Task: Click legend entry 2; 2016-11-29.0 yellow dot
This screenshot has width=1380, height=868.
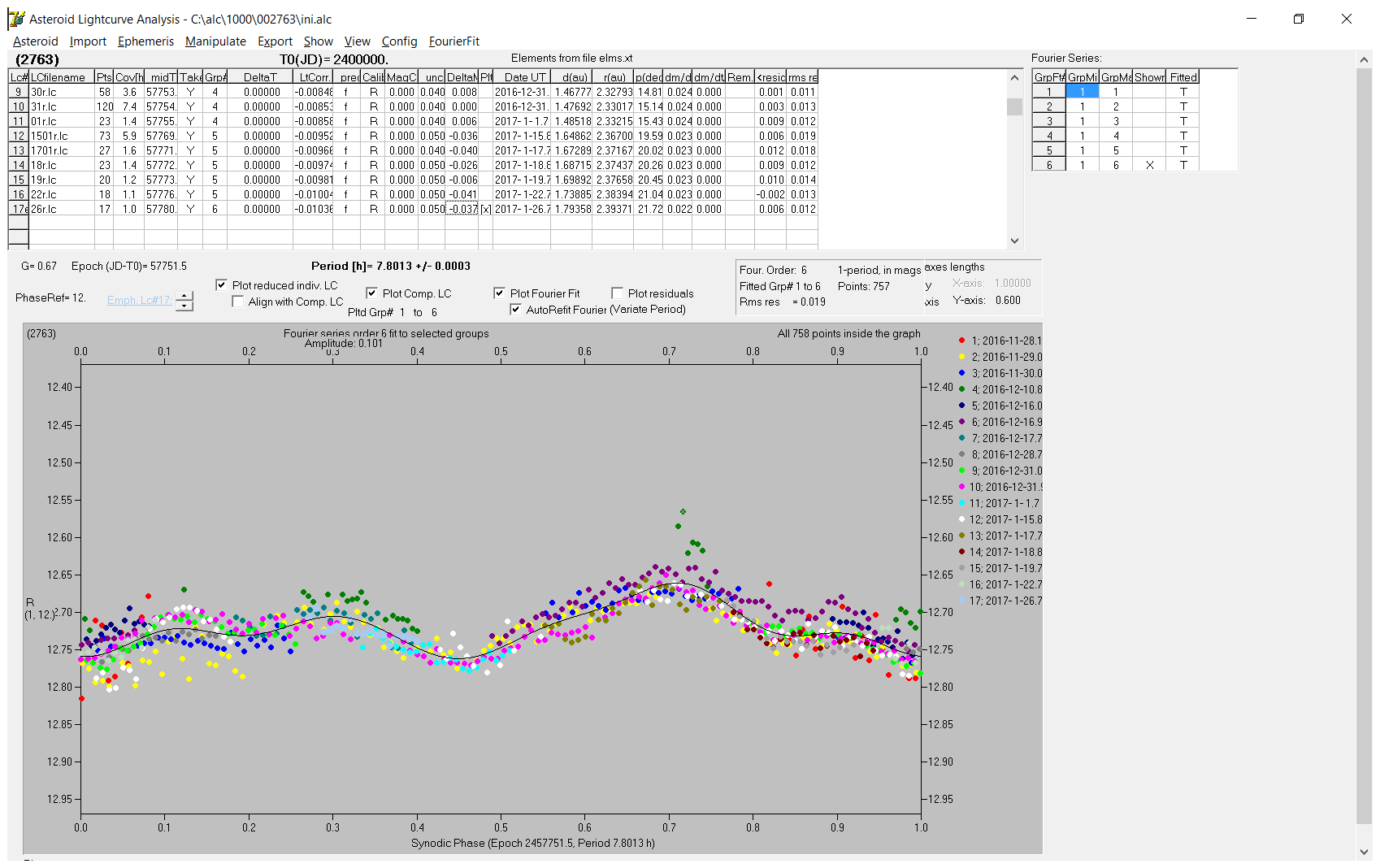Action: click(962, 357)
